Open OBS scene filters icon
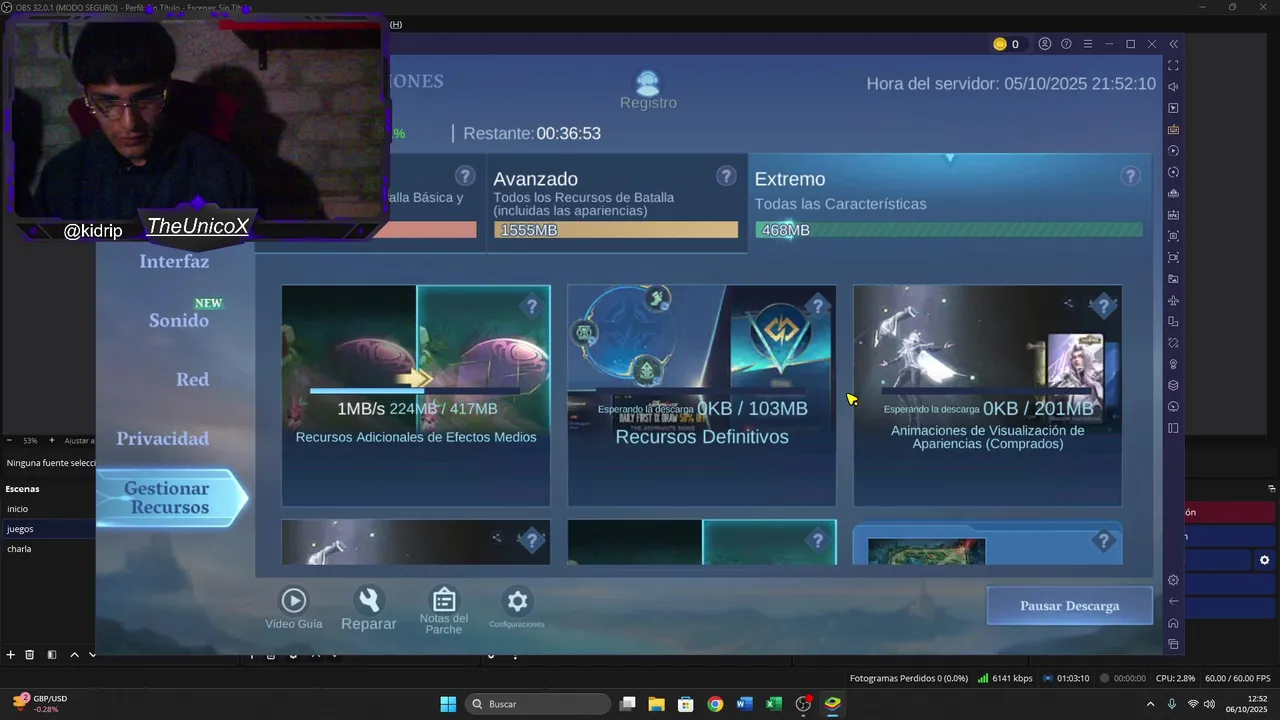This screenshot has height=720, width=1280. click(52, 655)
